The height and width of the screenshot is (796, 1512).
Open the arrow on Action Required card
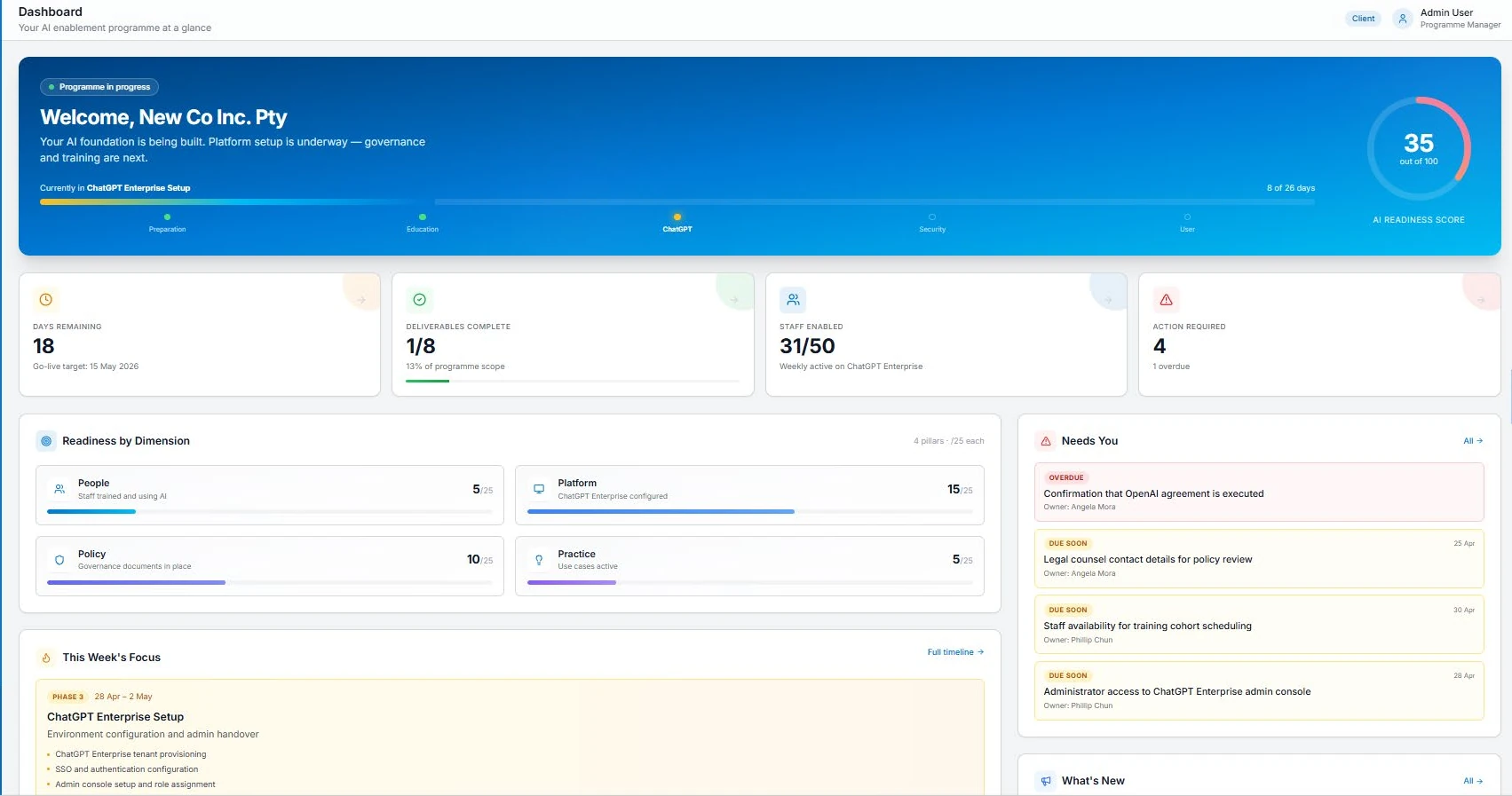[x=1481, y=300]
